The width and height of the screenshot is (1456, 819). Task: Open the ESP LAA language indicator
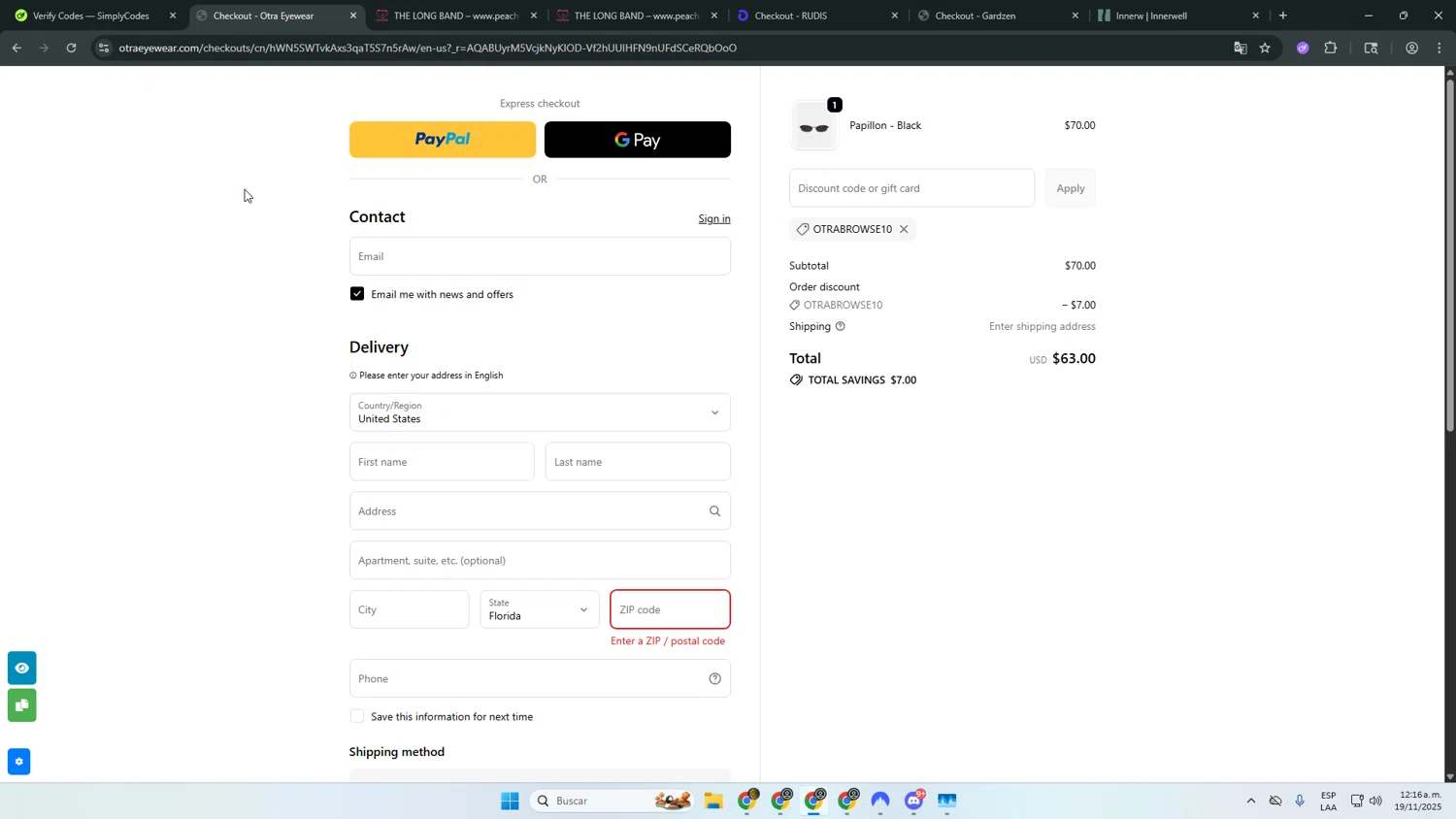click(x=1328, y=801)
